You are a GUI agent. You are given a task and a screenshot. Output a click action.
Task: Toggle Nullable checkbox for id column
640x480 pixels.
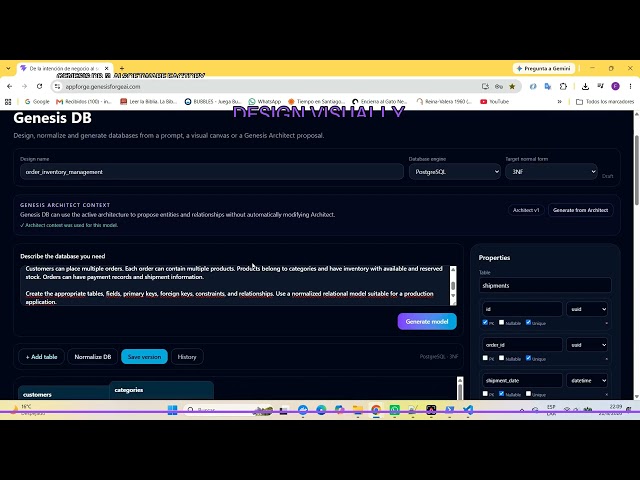pyautogui.click(x=502, y=322)
